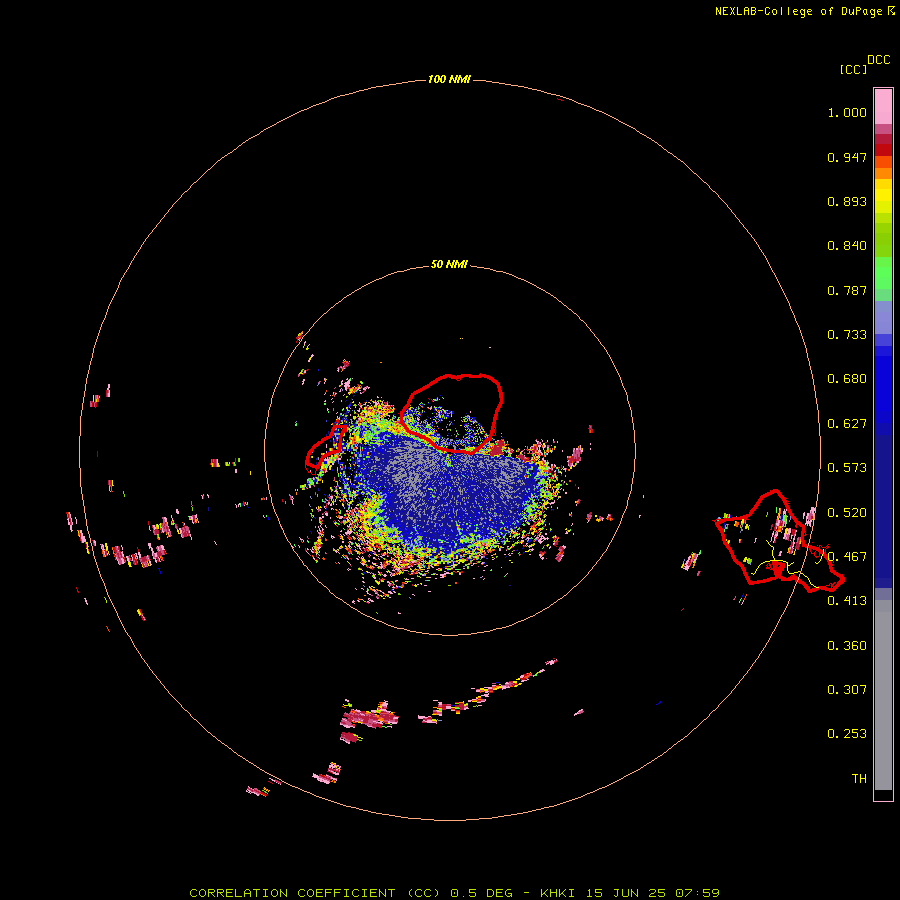This screenshot has width=900, height=900.
Task: Pick the light pink swatch beside 1.000
Action: pyautogui.click(x=883, y=107)
